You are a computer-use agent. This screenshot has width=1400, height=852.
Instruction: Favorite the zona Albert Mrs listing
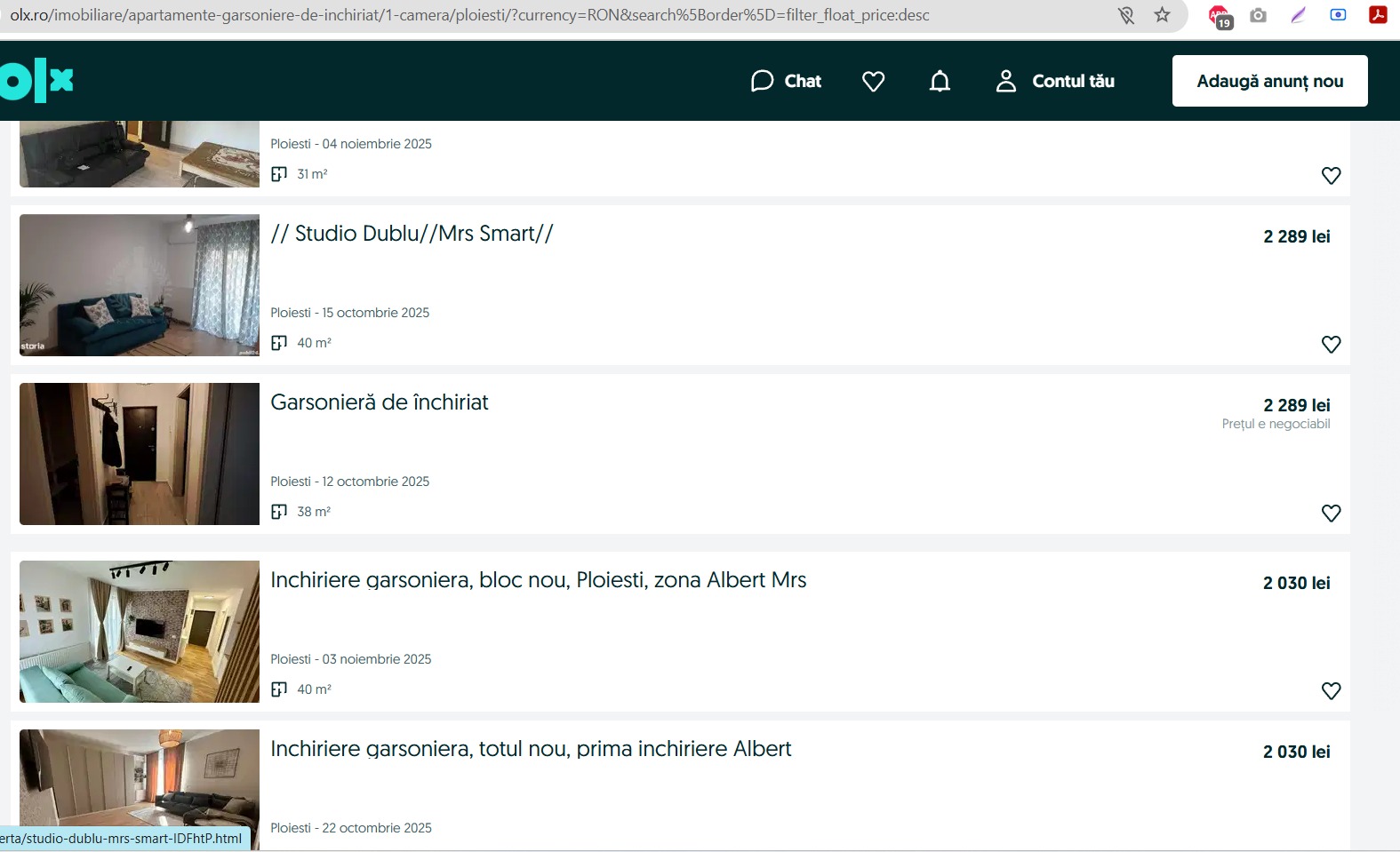(1331, 691)
